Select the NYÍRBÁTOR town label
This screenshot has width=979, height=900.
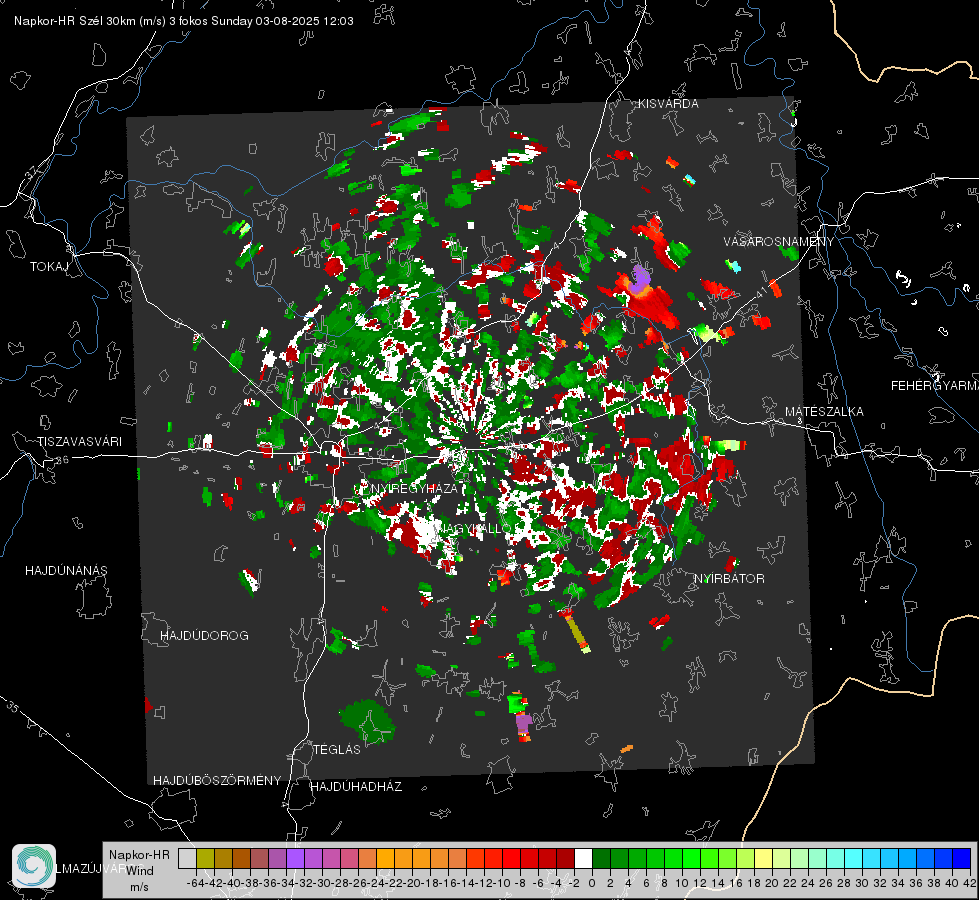729,579
